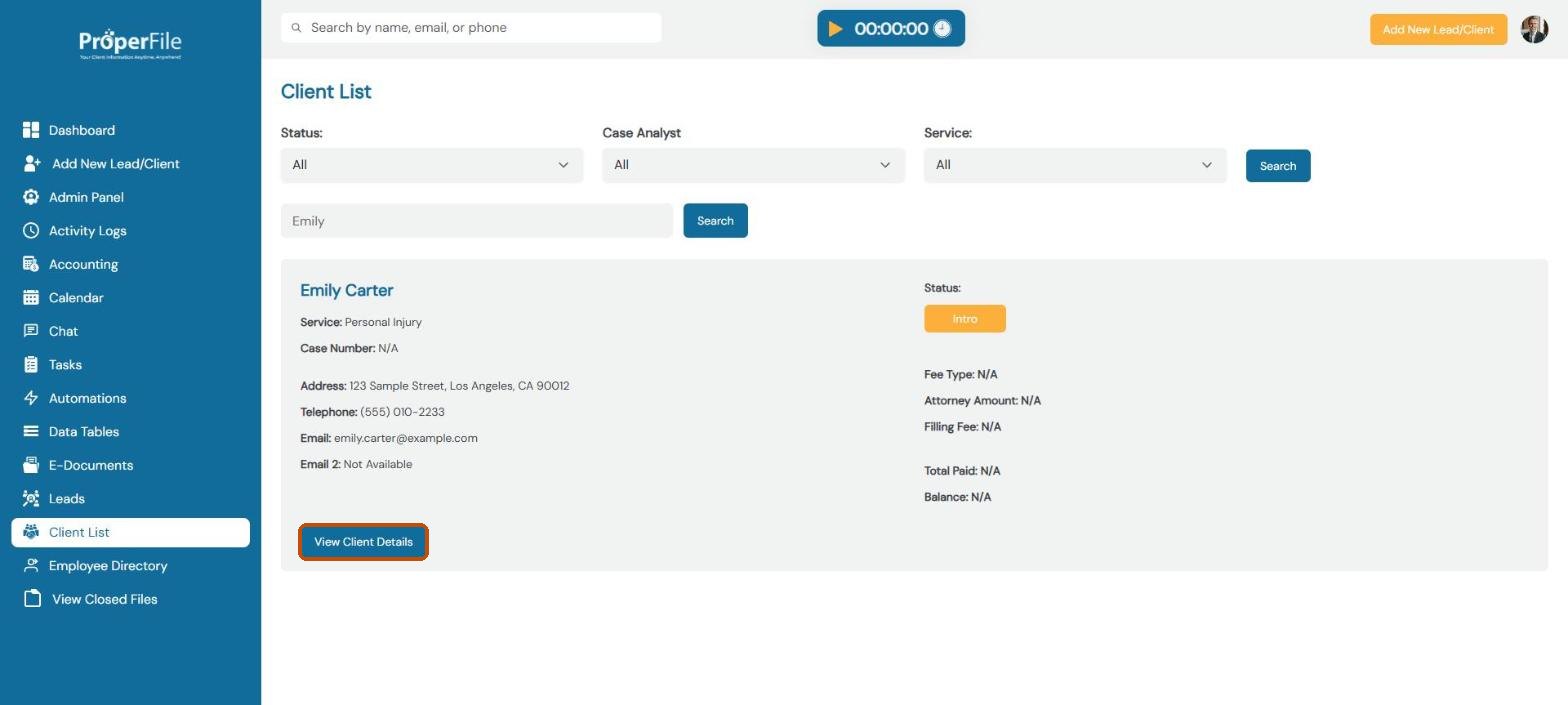
Task: Select Tasks in the sidebar
Action: 65,364
